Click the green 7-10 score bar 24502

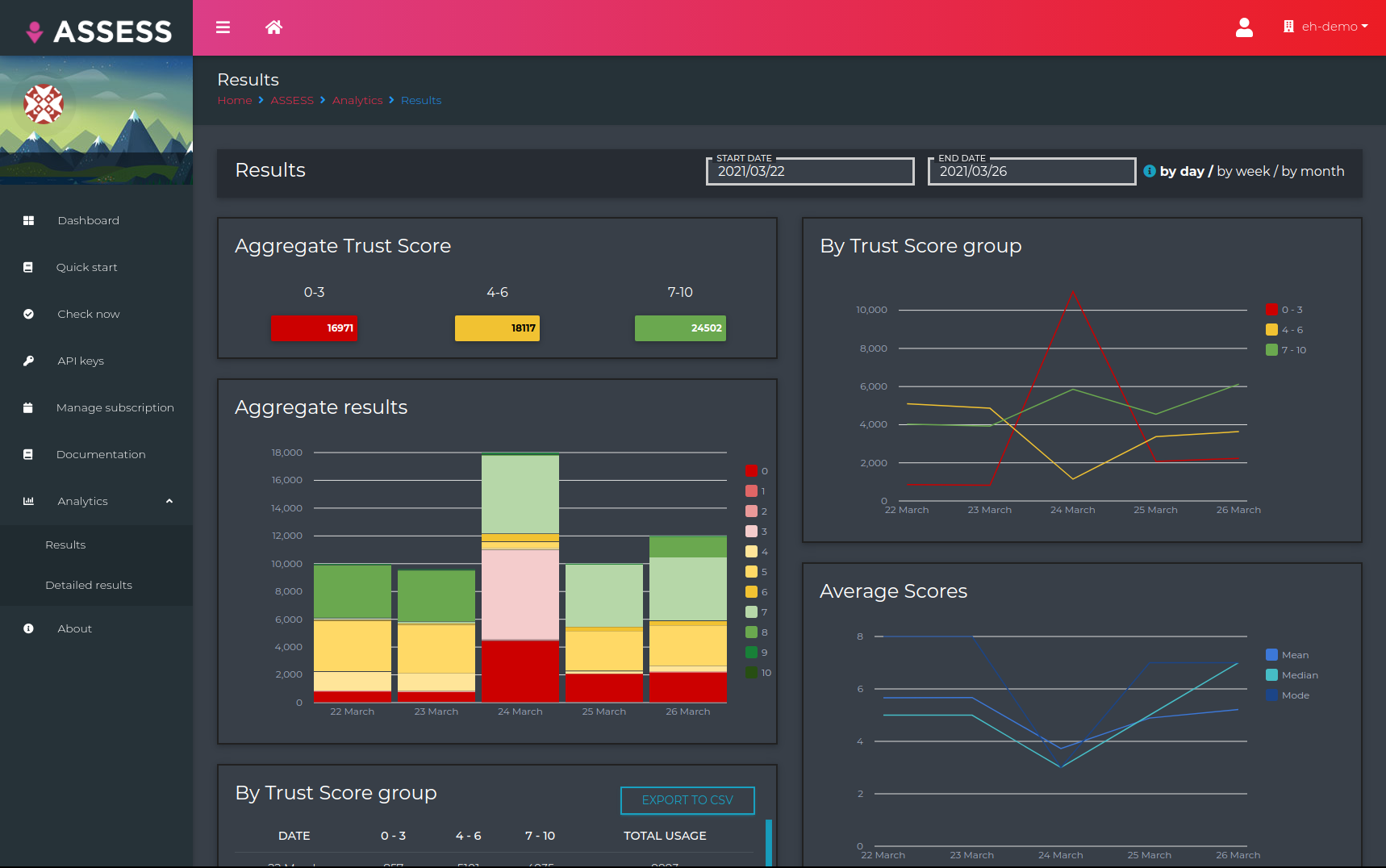[x=680, y=328]
